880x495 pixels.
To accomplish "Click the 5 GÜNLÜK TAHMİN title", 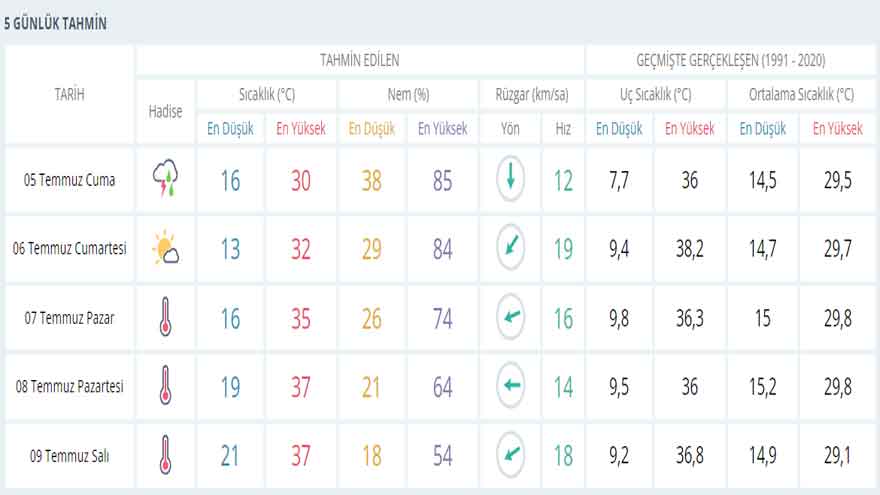I will [x=55, y=24].
